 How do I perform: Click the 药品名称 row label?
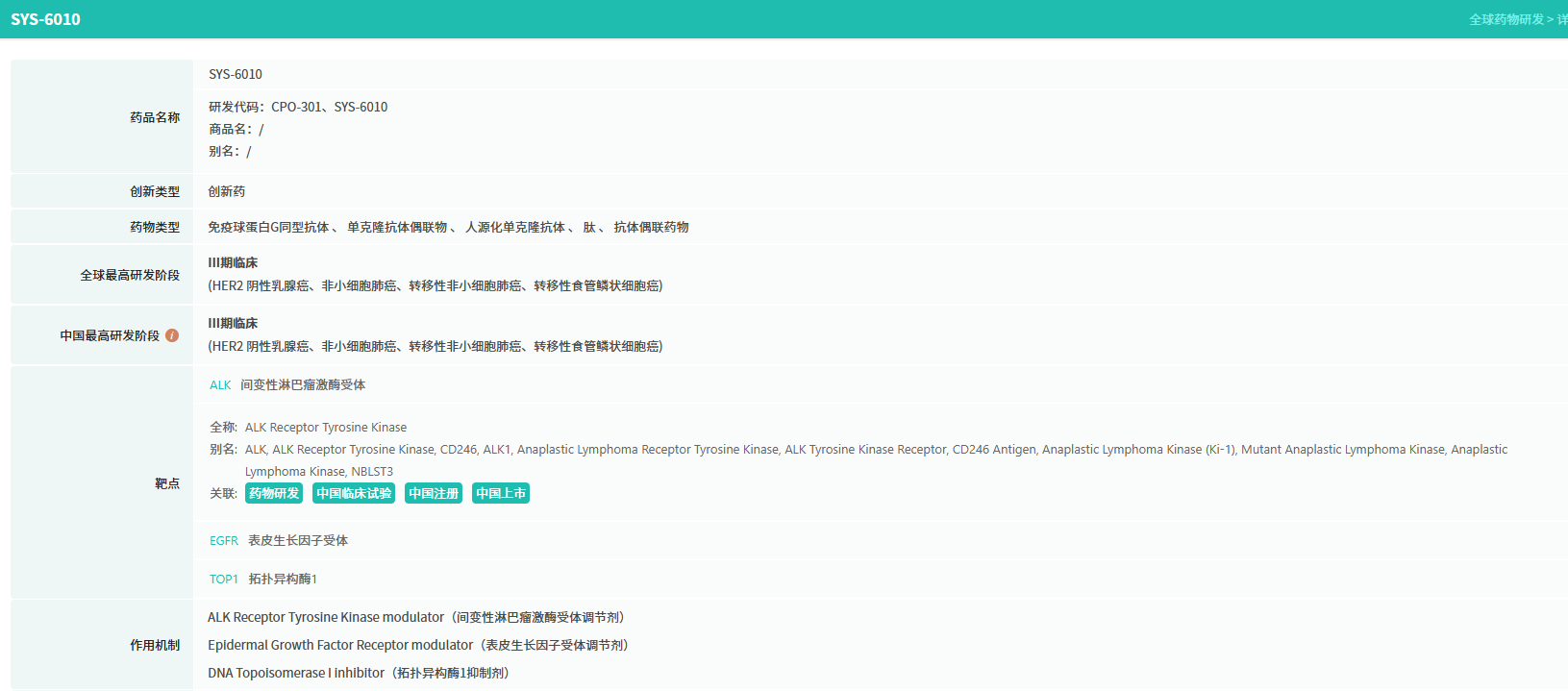tap(155, 117)
